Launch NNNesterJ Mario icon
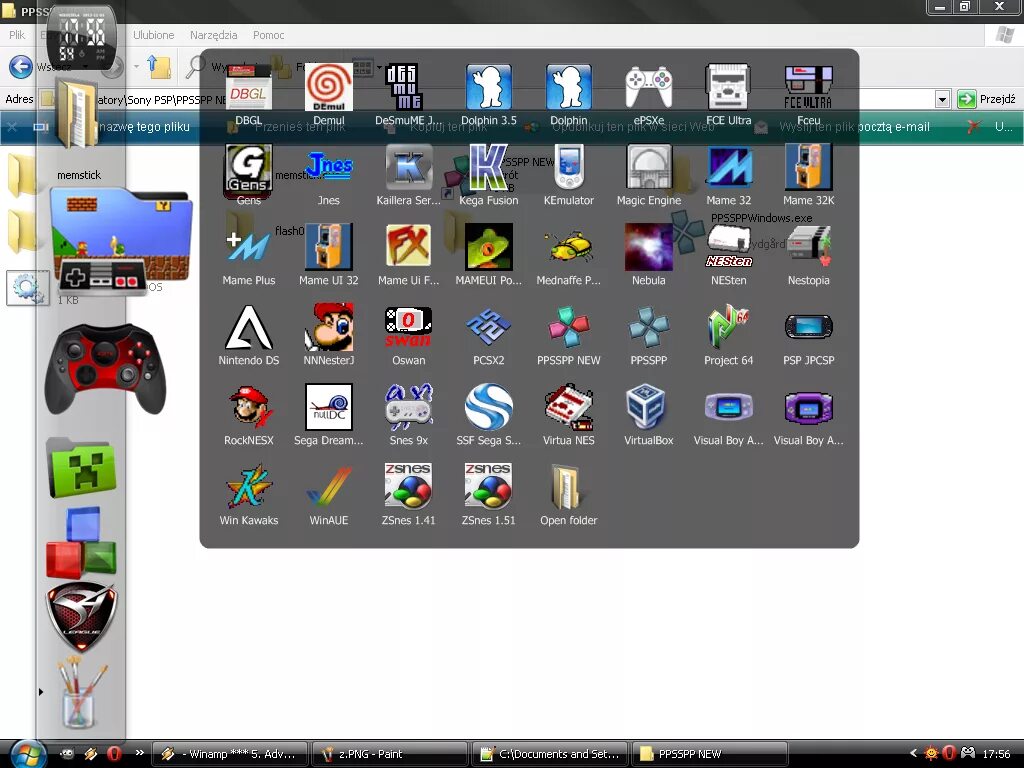Viewport: 1024px width, 768px height. (x=328, y=328)
